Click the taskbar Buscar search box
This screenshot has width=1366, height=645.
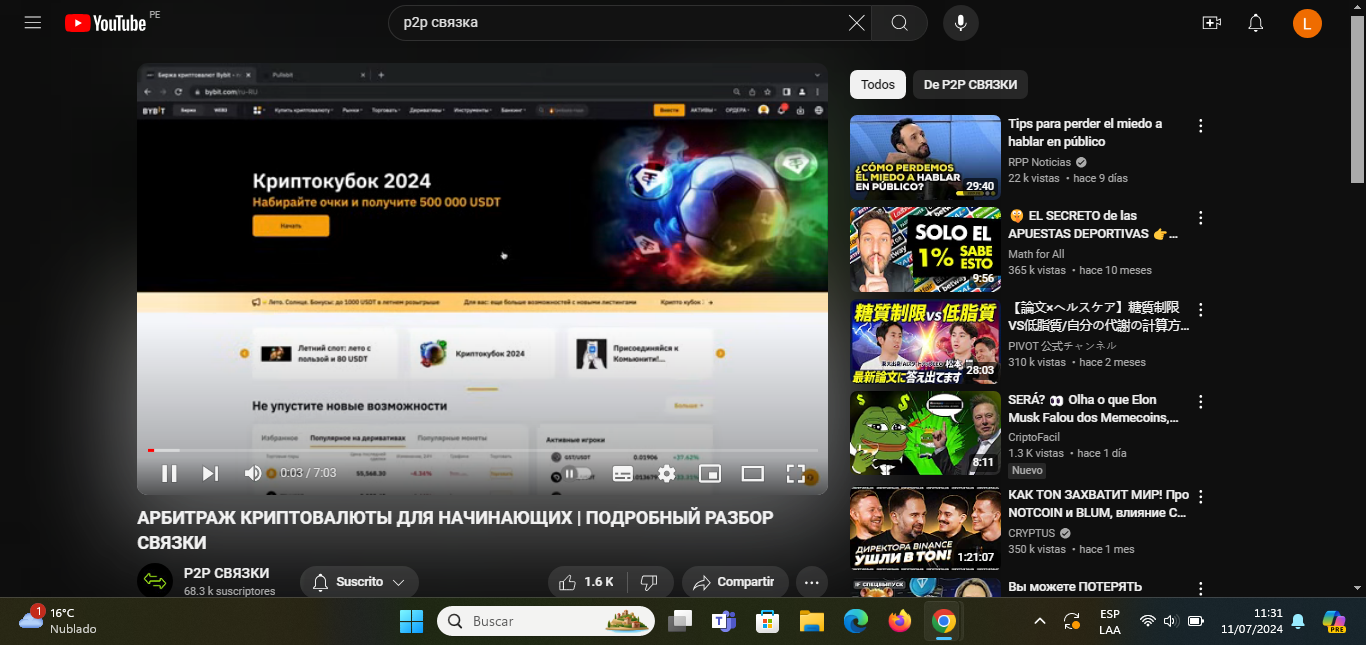click(546, 621)
